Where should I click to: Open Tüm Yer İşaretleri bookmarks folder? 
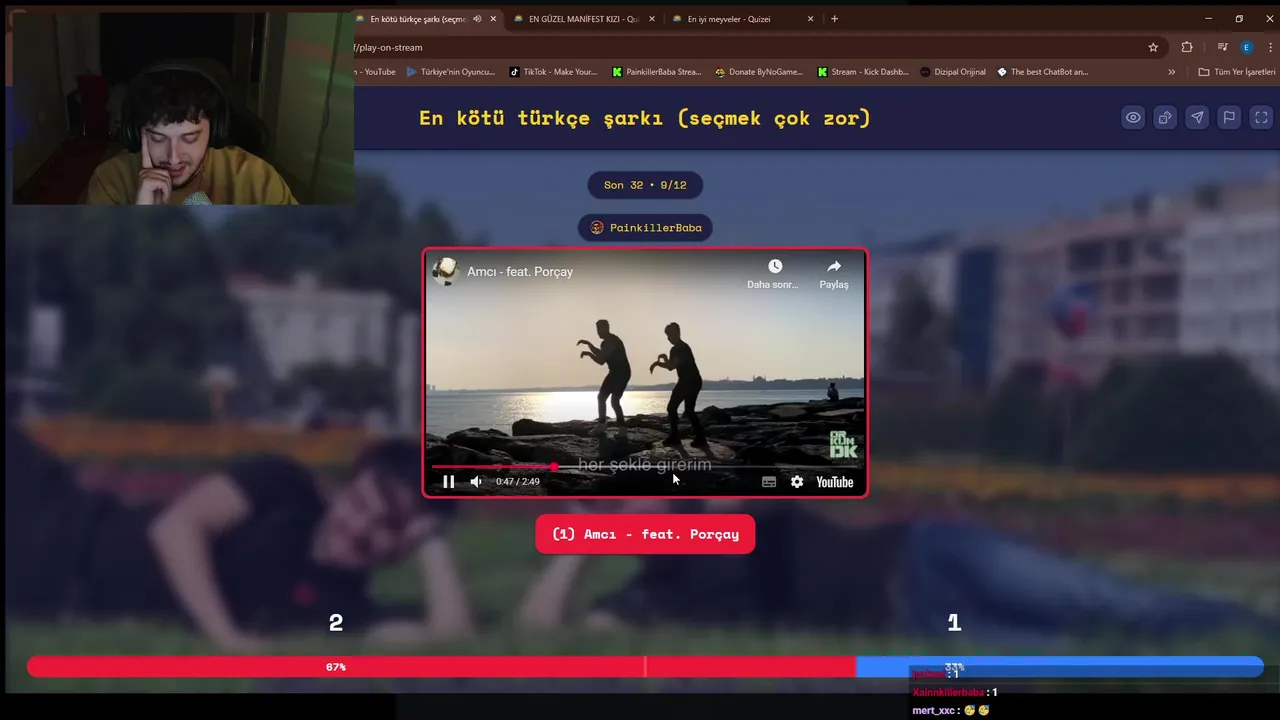pos(1237,72)
